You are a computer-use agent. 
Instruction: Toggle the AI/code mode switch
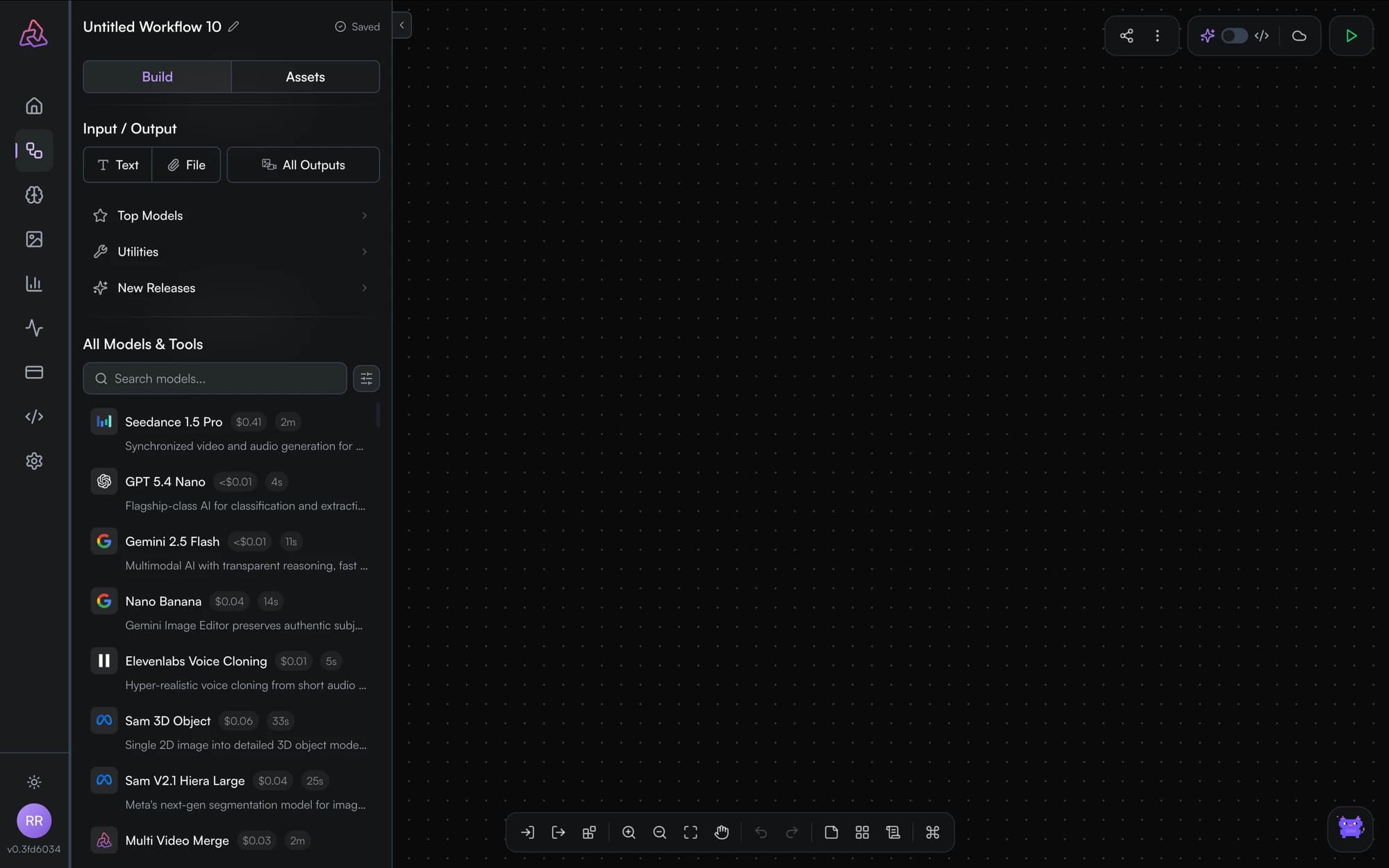pos(1234,35)
